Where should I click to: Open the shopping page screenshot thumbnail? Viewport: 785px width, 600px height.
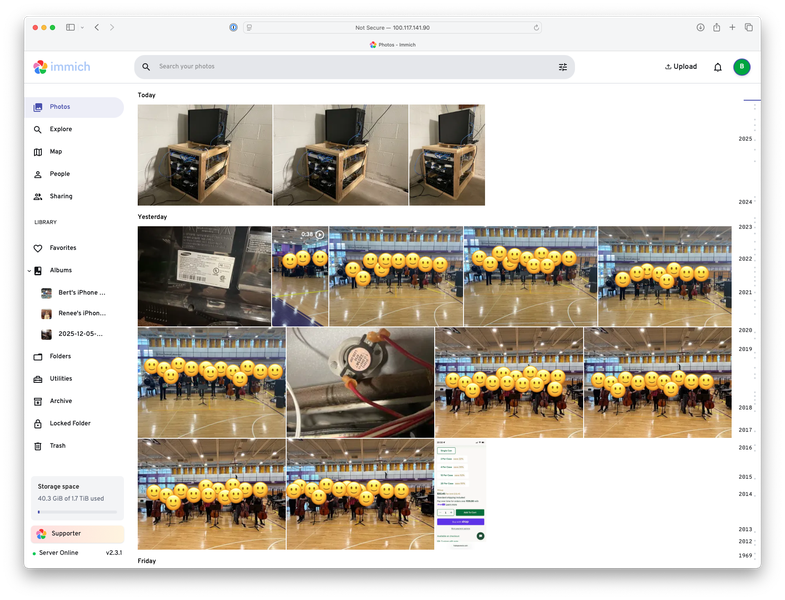(461, 494)
